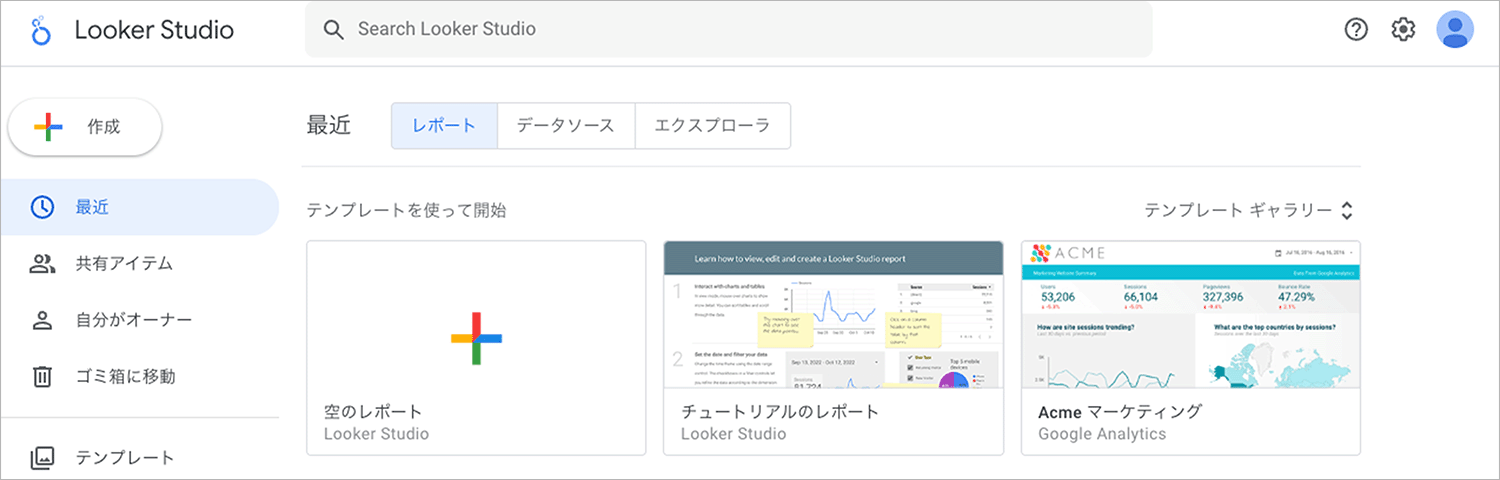Focus the Search Looker Studio field
1500x480 pixels.
[728, 29]
